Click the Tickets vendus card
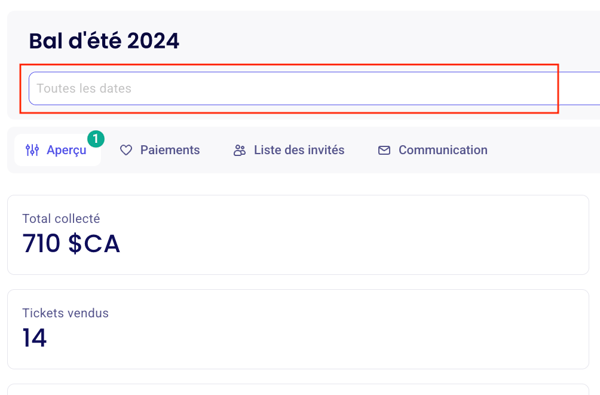Image resolution: width=600 pixels, height=395 pixels. click(298, 329)
